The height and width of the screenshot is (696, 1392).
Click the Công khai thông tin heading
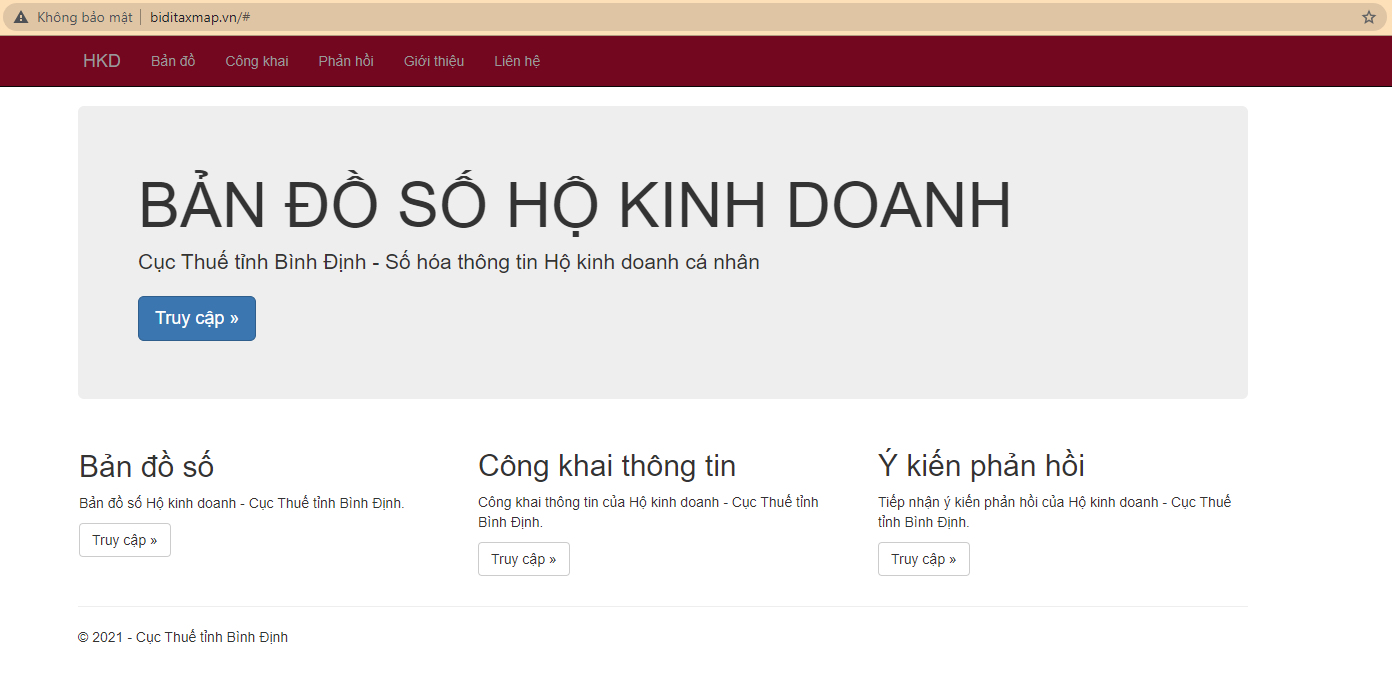coord(607,466)
